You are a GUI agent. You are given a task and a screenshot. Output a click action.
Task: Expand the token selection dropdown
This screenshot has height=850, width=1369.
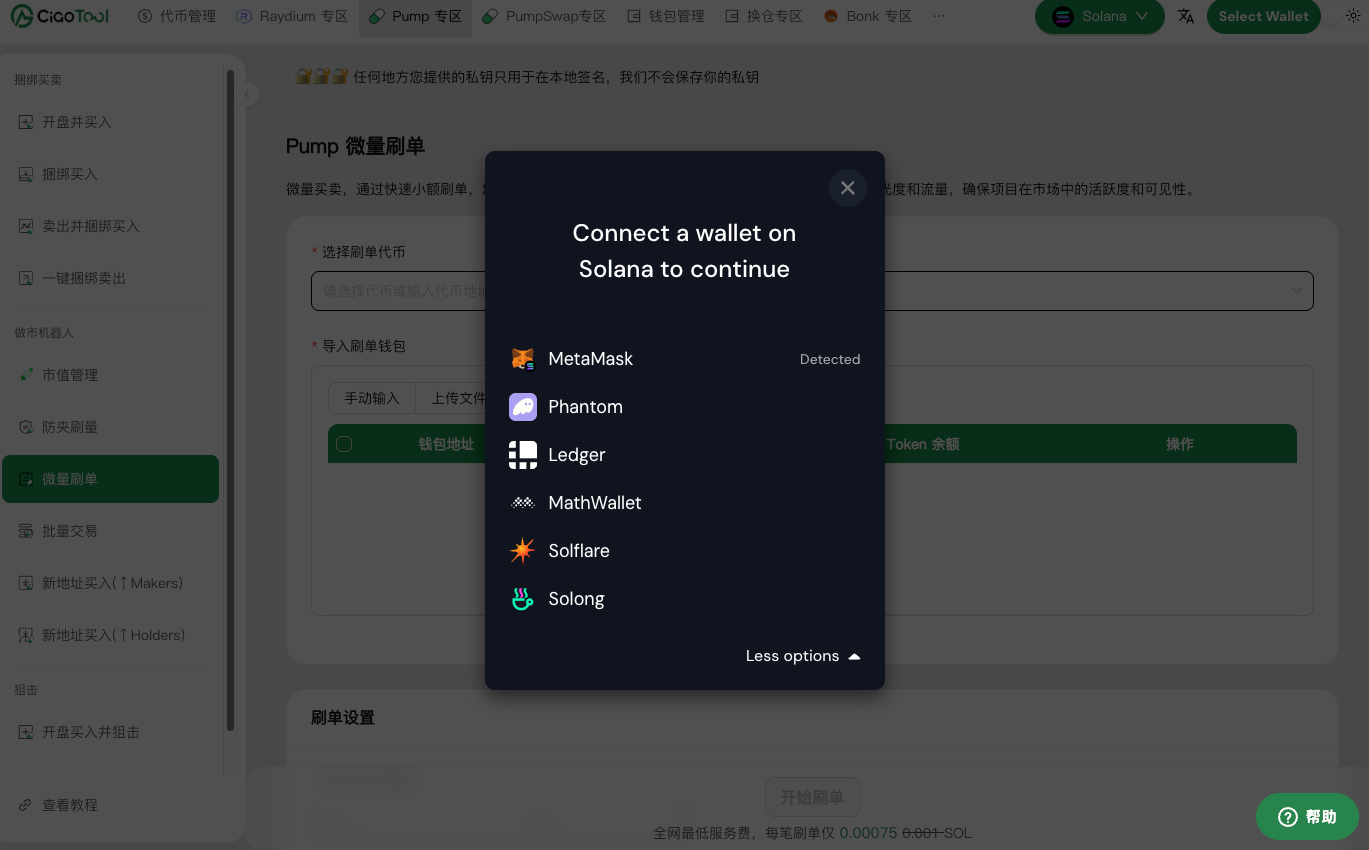point(1296,291)
